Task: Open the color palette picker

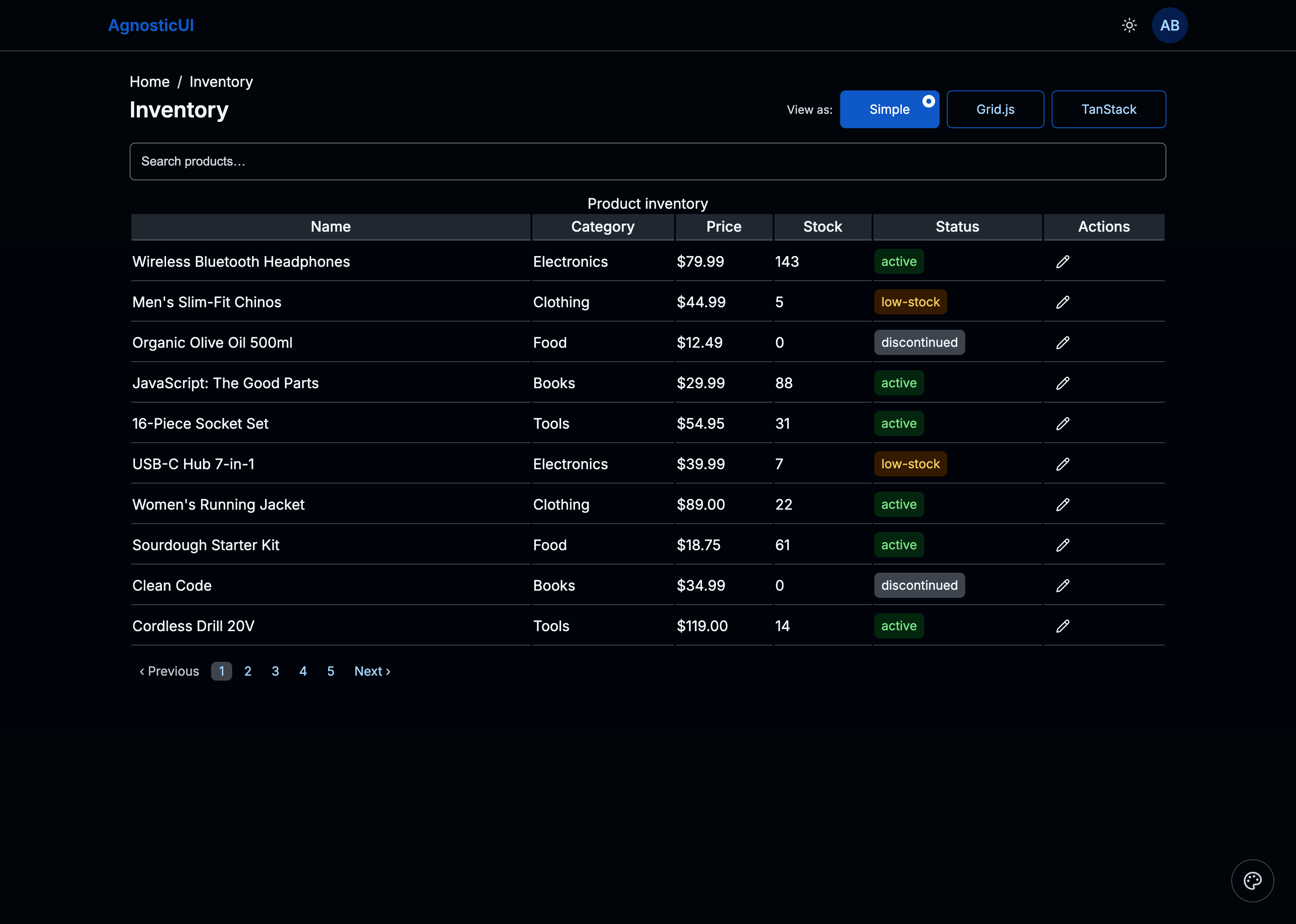Action: [1252, 880]
